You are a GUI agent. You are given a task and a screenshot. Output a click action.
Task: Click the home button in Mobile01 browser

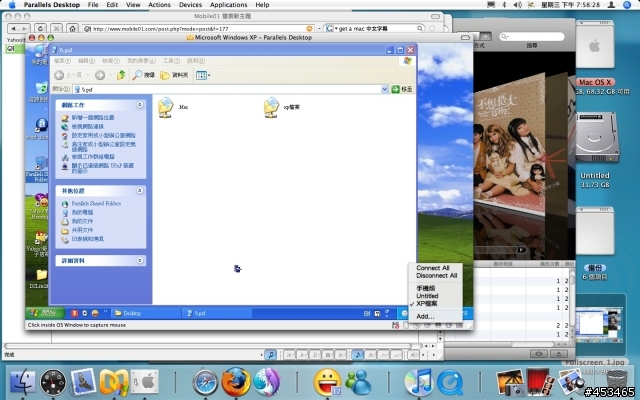click(x=72, y=29)
